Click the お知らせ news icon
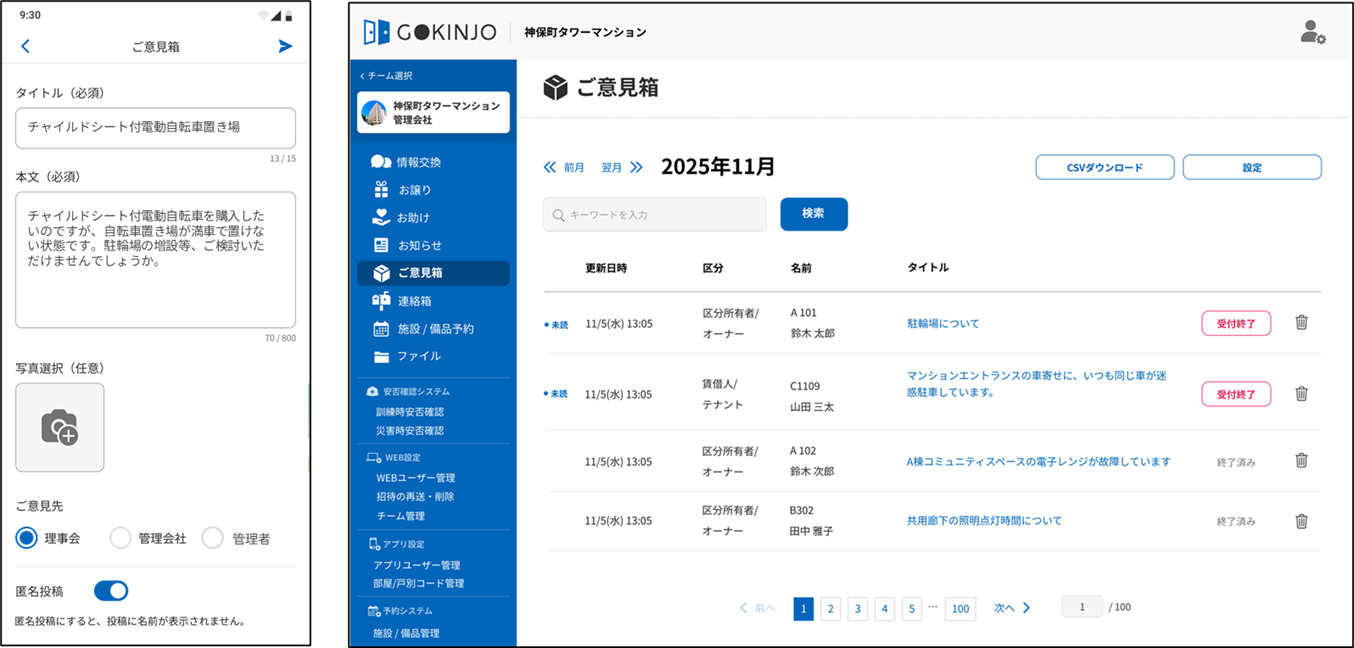 [x=381, y=245]
